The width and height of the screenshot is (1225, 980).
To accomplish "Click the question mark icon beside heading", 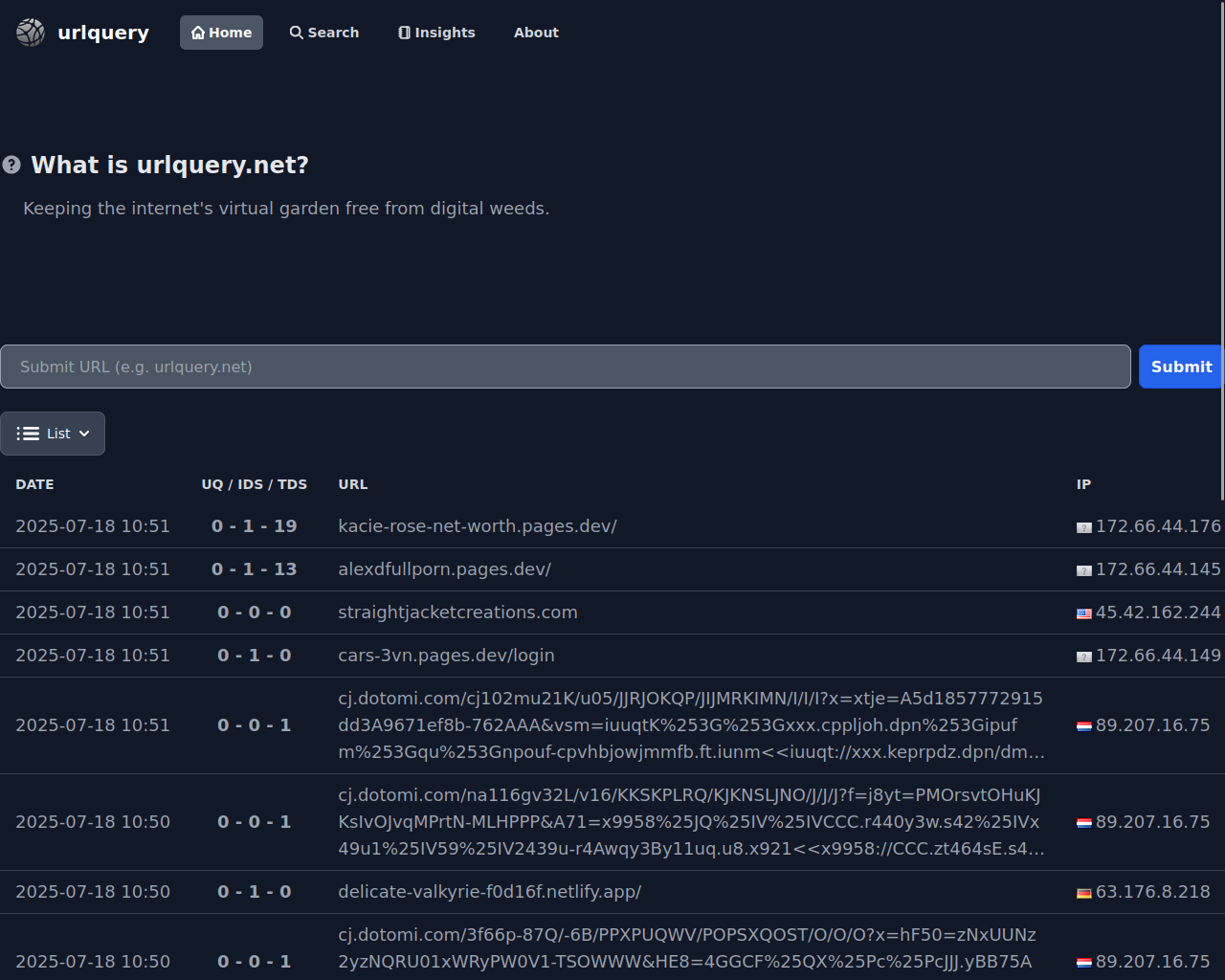I will click(x=11, y=165).
